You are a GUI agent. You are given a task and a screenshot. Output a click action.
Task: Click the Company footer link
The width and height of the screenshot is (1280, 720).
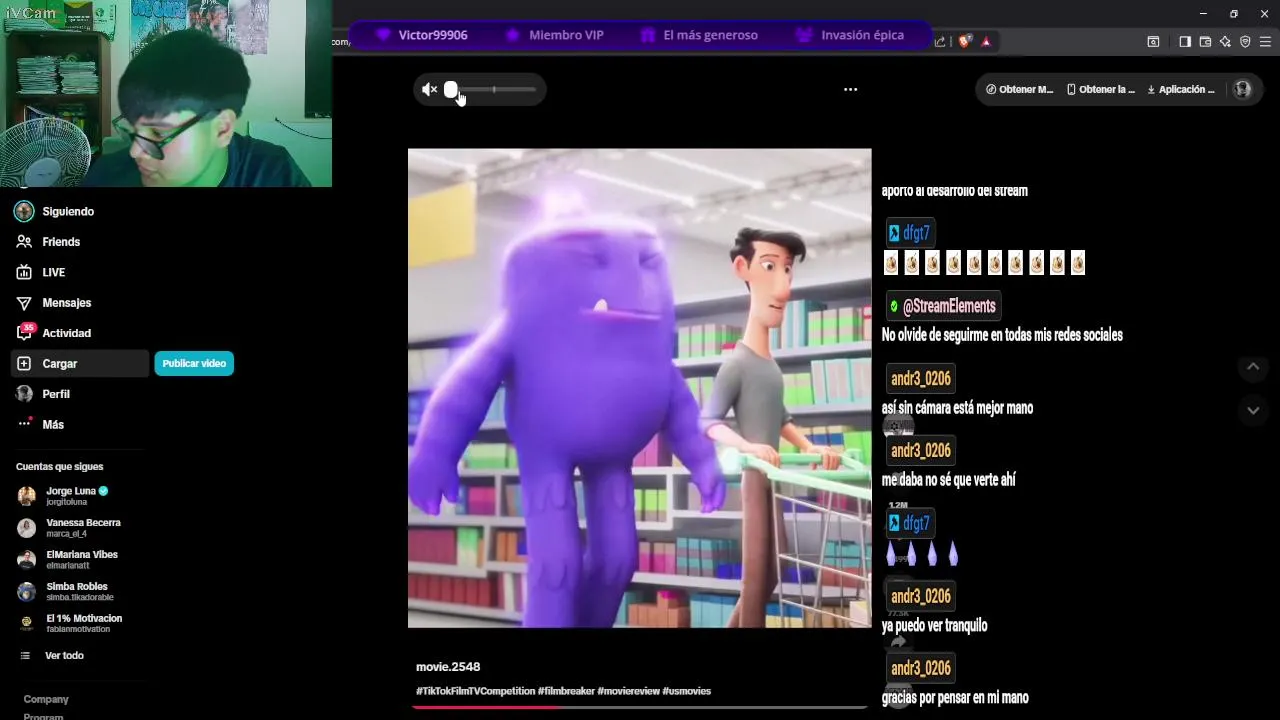pyautogui.click(x=46, y=699)
